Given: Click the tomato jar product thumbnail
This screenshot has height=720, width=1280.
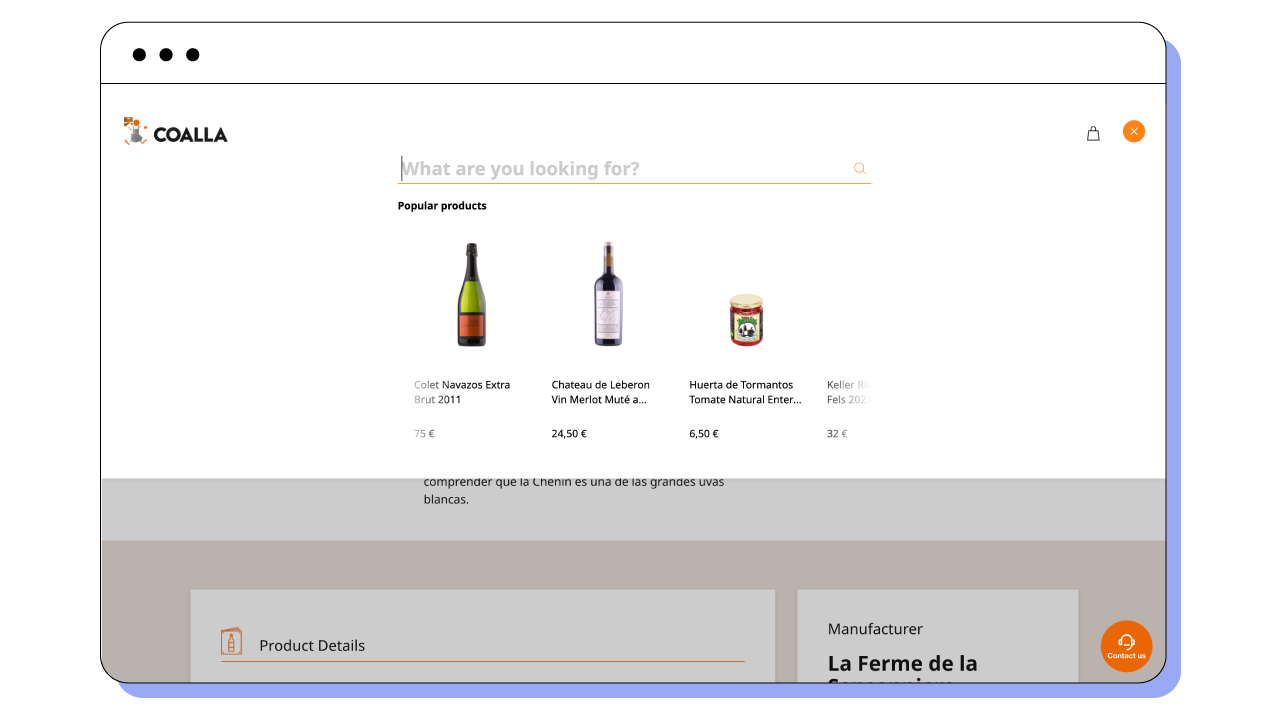Looking at the screenshot, I should tap(745, 320).
